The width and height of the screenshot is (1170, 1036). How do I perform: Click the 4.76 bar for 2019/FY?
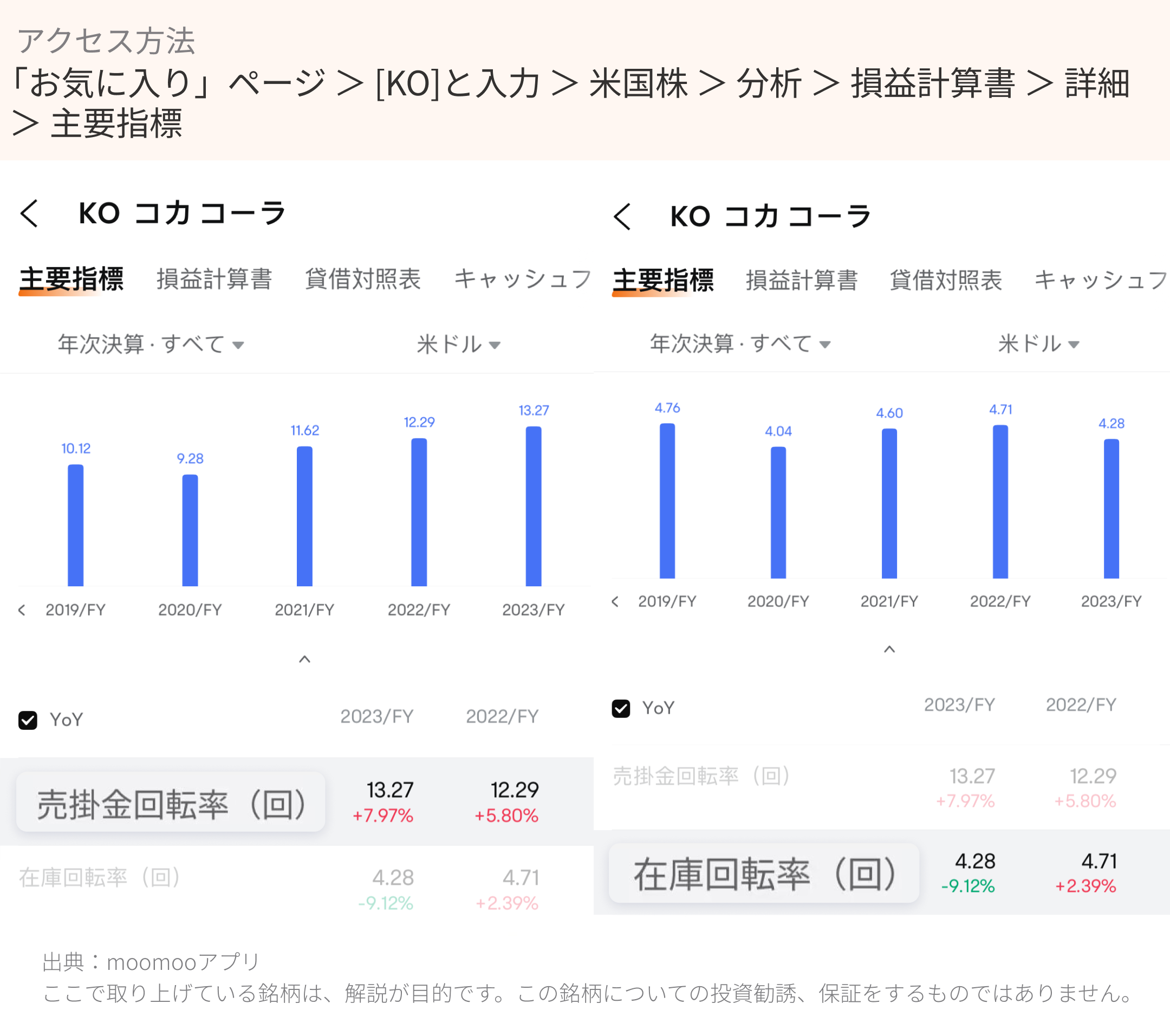667,501
